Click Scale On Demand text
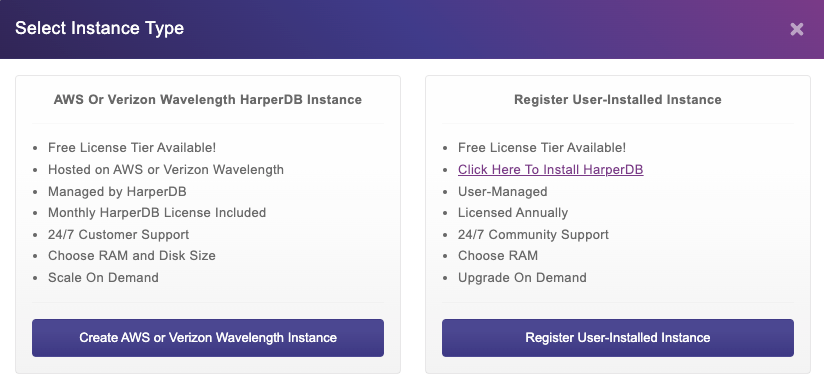824x387 pixels. [x=103, y=278]
